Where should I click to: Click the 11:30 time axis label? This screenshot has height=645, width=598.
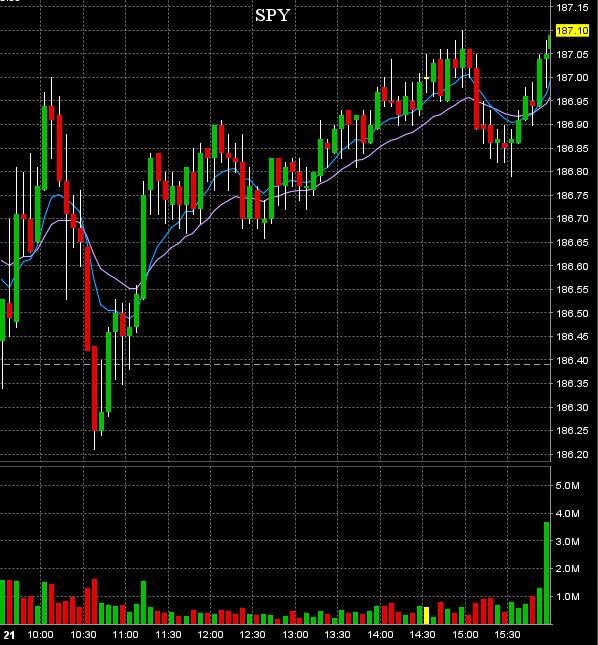[168, 635]
